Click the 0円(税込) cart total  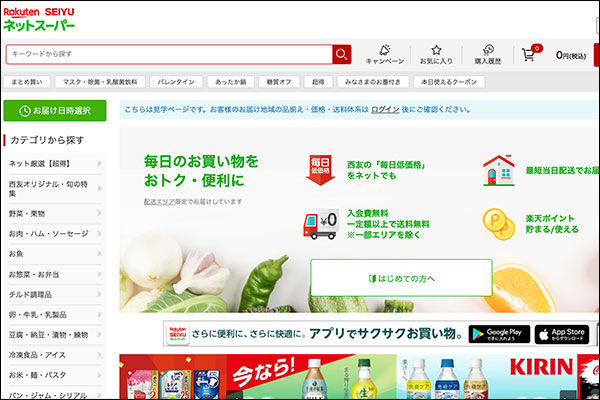(x=571, y=55)
